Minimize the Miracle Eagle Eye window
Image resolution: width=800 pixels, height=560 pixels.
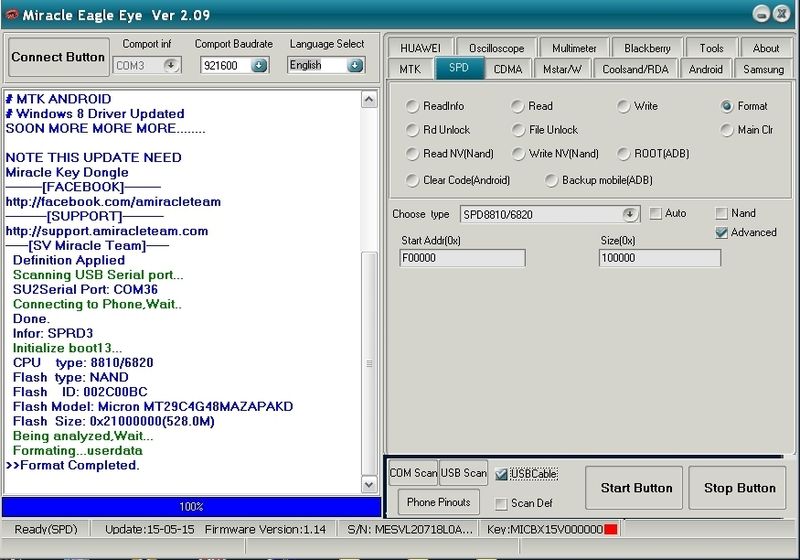[x=761, y=14]
